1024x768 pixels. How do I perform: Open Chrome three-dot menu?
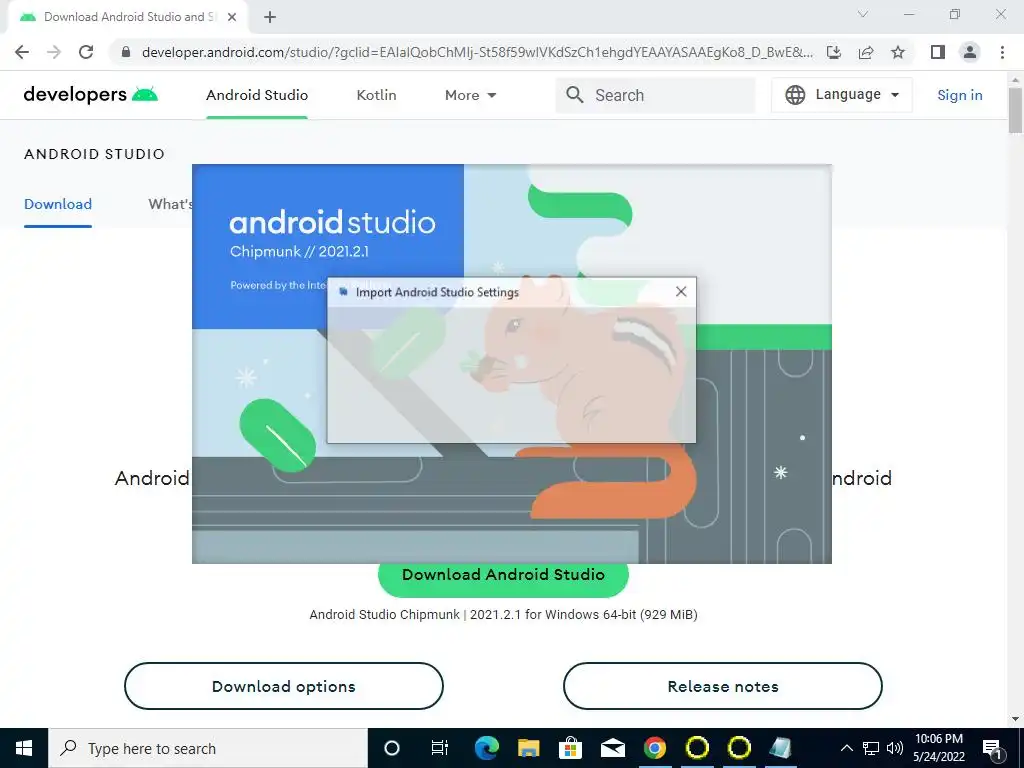[1002, 52]
